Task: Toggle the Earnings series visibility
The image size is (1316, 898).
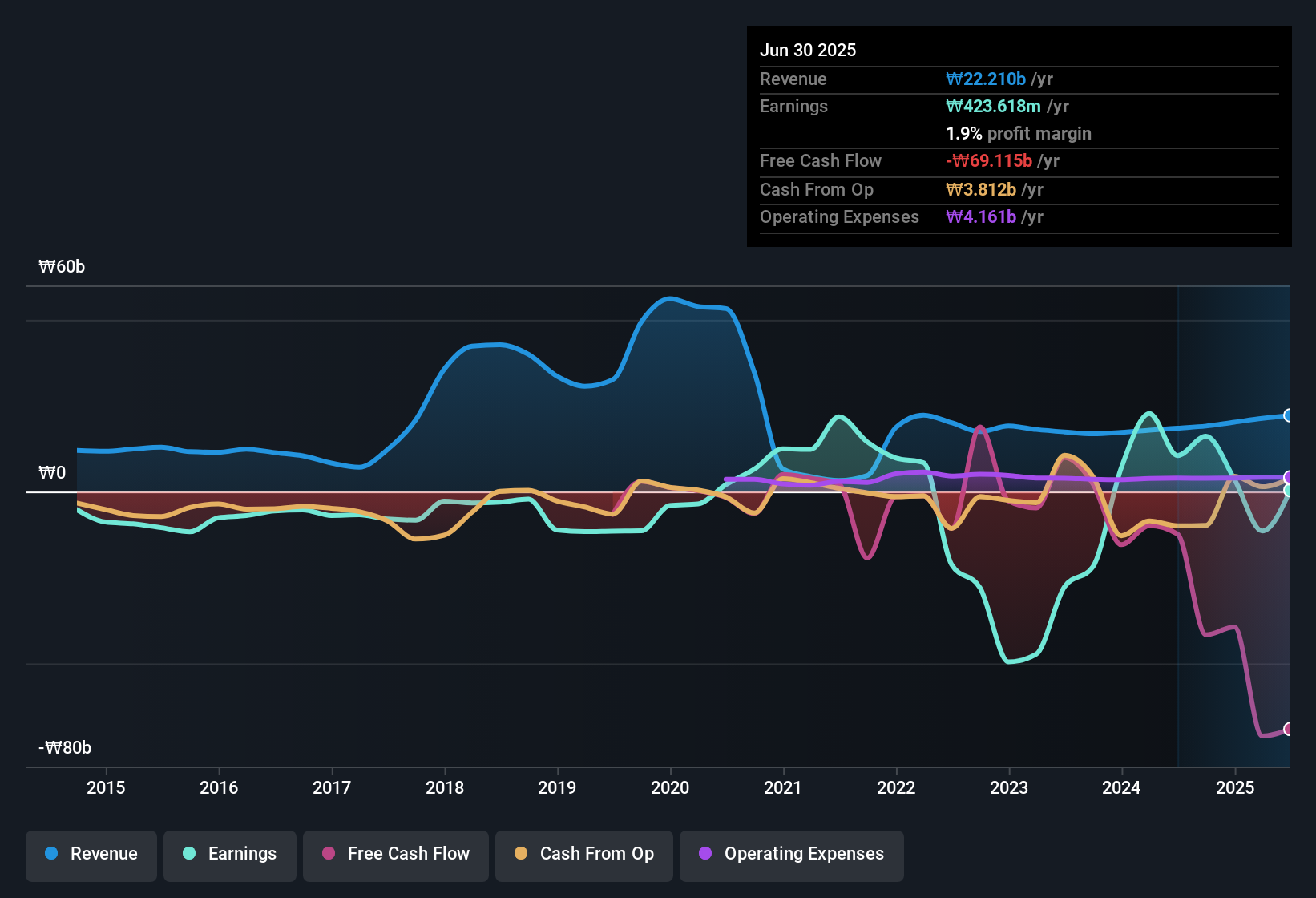Action: coord(229,855)
